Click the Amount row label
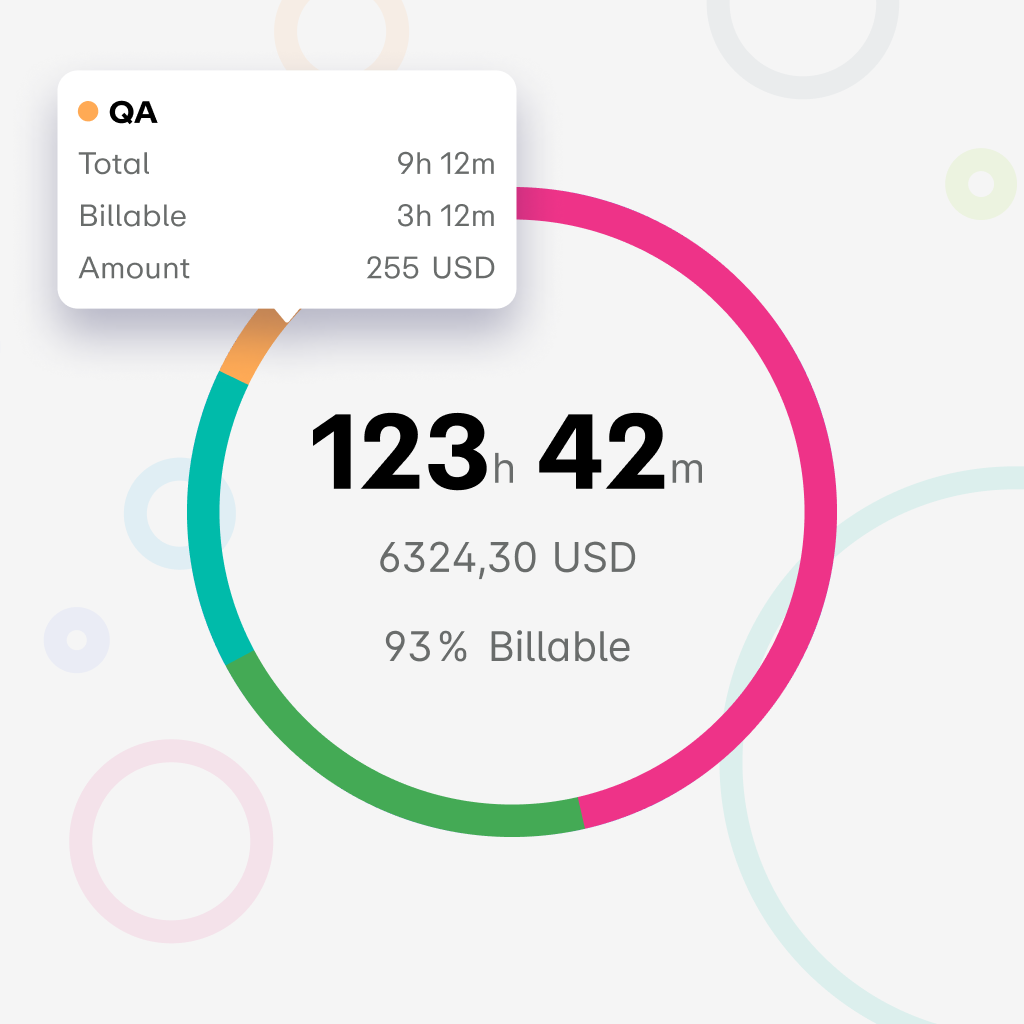1024x1024 pixels. coord(134,268)
